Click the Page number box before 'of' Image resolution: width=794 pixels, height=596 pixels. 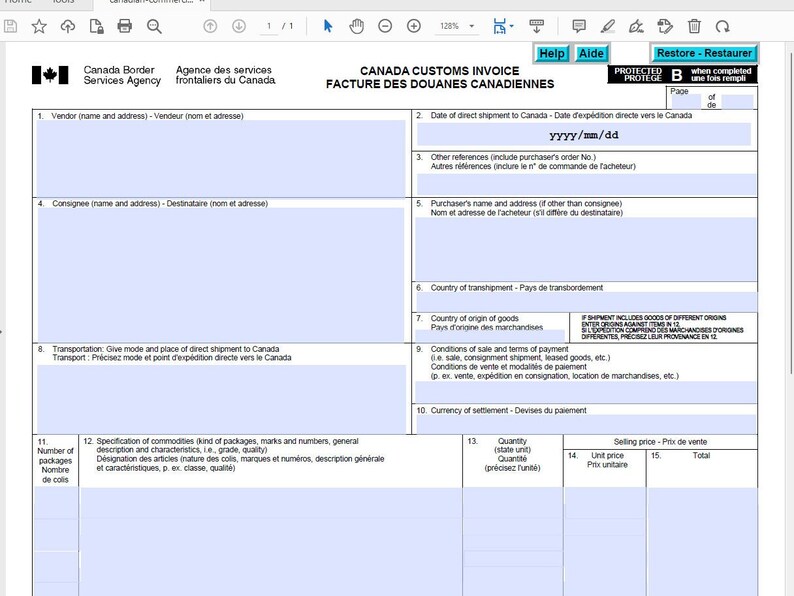coord(686,102)
